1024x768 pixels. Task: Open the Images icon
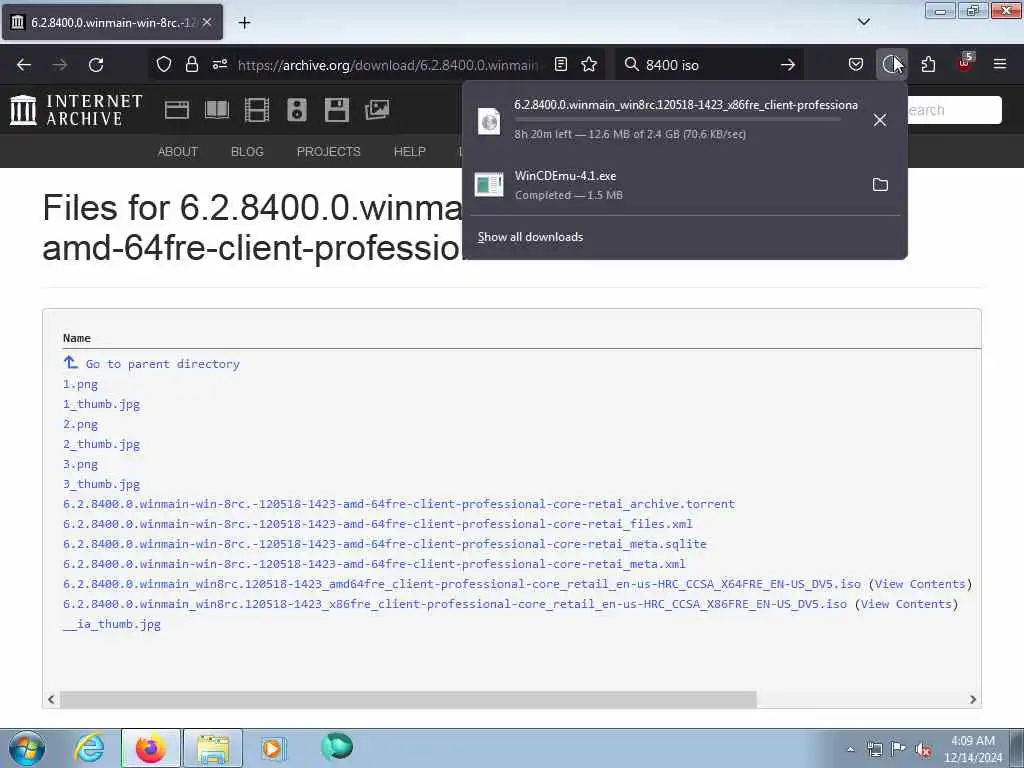click(x=377, y=110)
